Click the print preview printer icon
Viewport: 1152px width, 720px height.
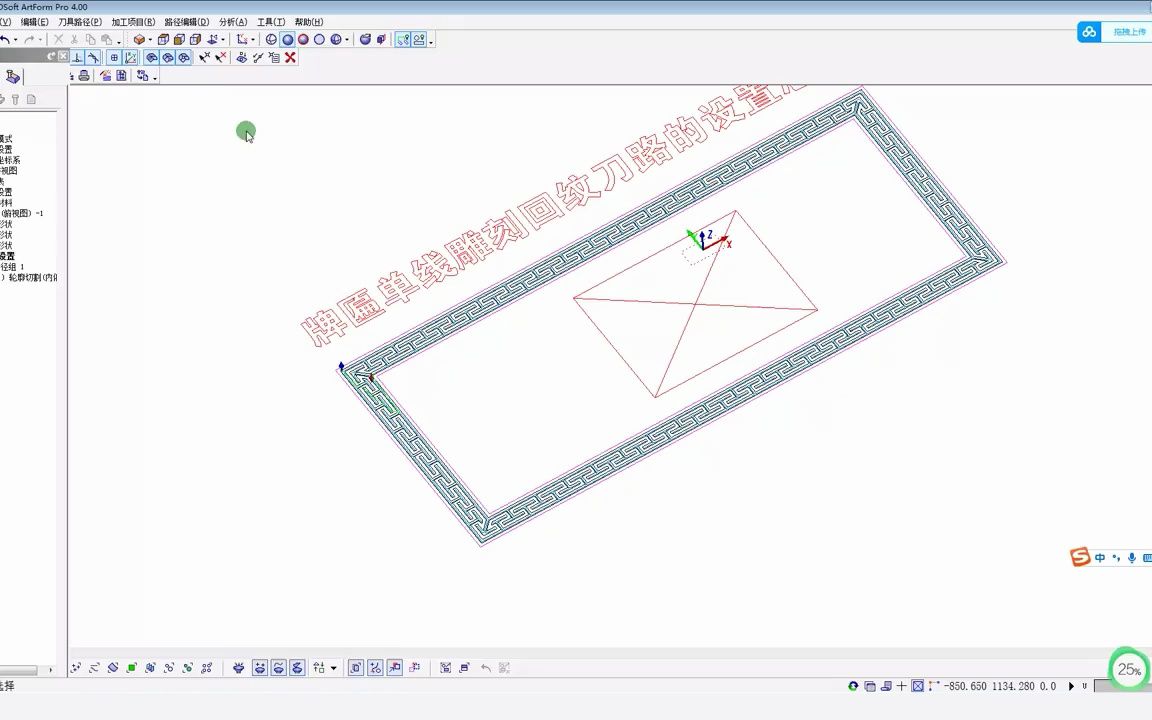83,75
